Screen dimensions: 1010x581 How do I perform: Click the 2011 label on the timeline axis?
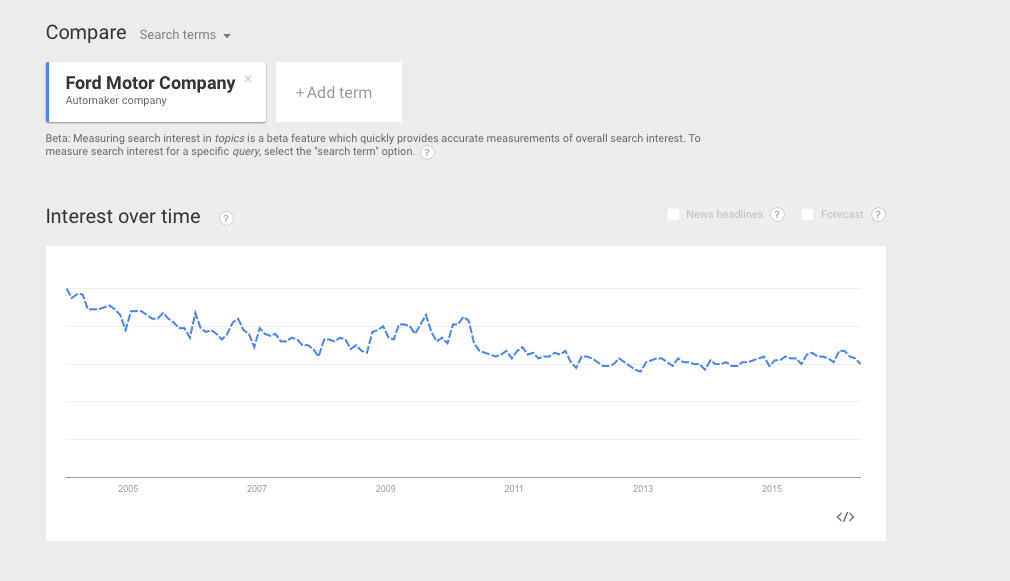pyautogui.click(x=513, y=489)
